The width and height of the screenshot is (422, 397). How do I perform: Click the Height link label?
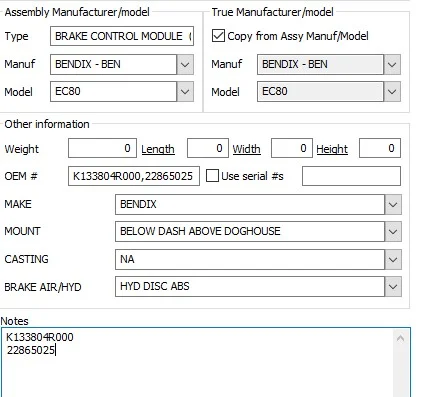pos(332,149)
